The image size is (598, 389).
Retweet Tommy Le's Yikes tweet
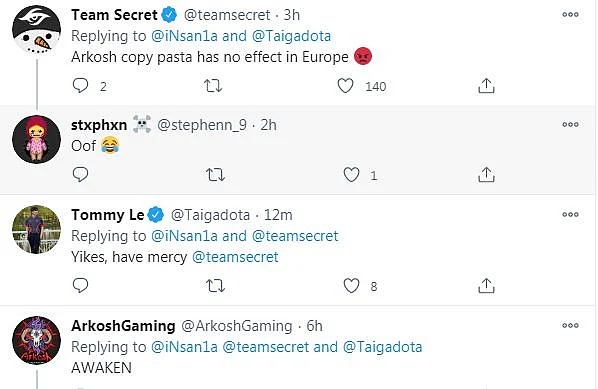pyautogui.click(x=215, y=286)
